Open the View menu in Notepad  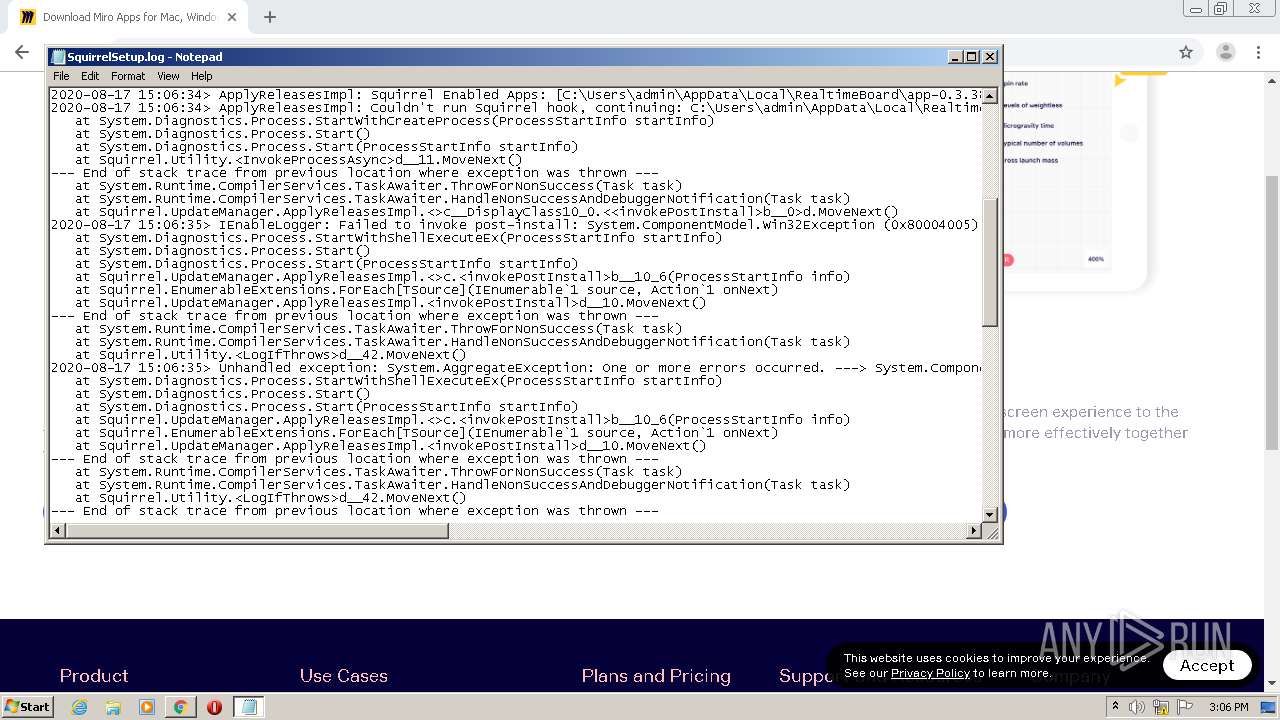[168, 76]
